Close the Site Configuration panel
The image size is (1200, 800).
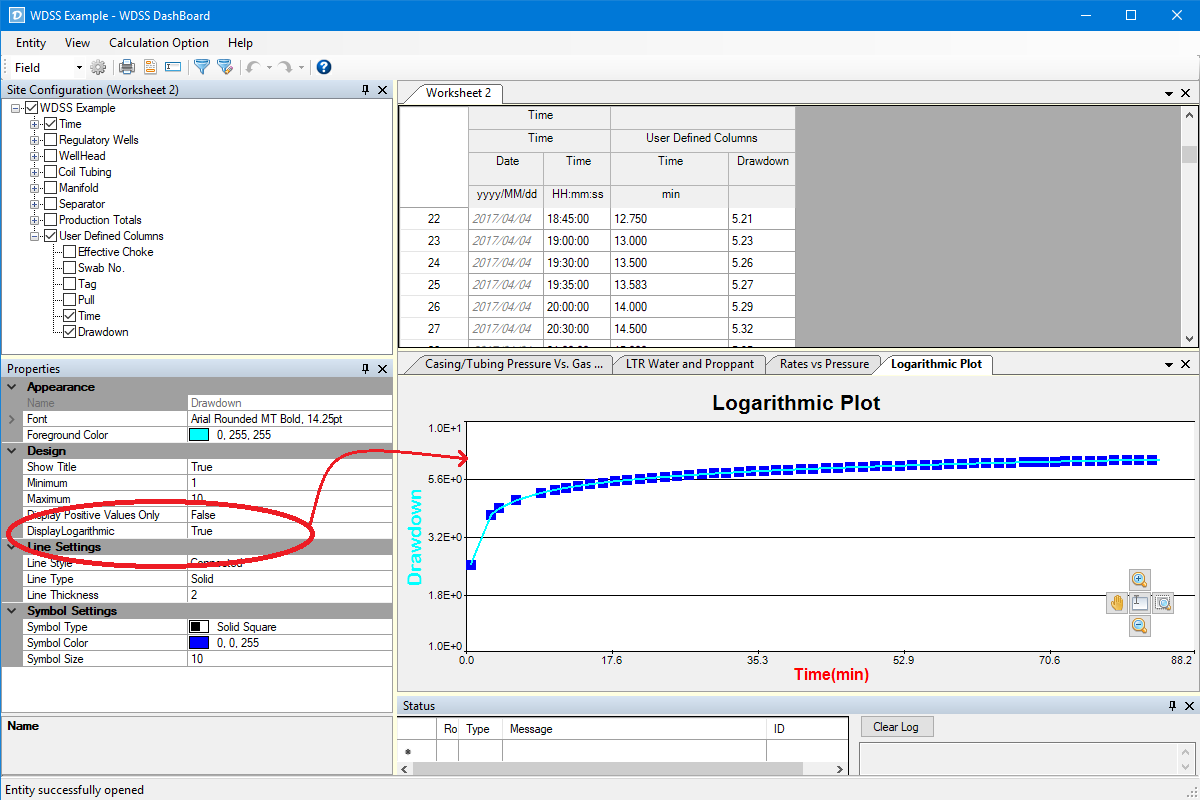(x=383, y=90)
